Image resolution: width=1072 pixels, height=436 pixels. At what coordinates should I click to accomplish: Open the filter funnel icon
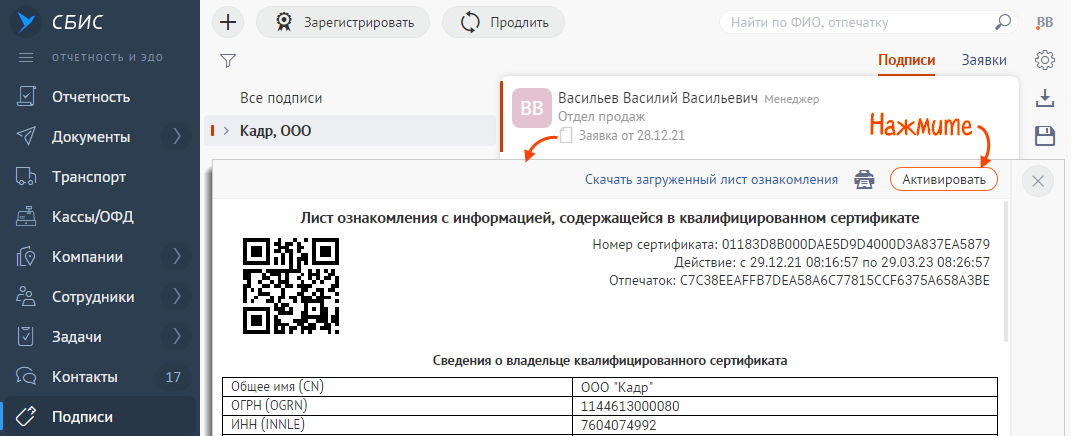click(x=228, y=61)
